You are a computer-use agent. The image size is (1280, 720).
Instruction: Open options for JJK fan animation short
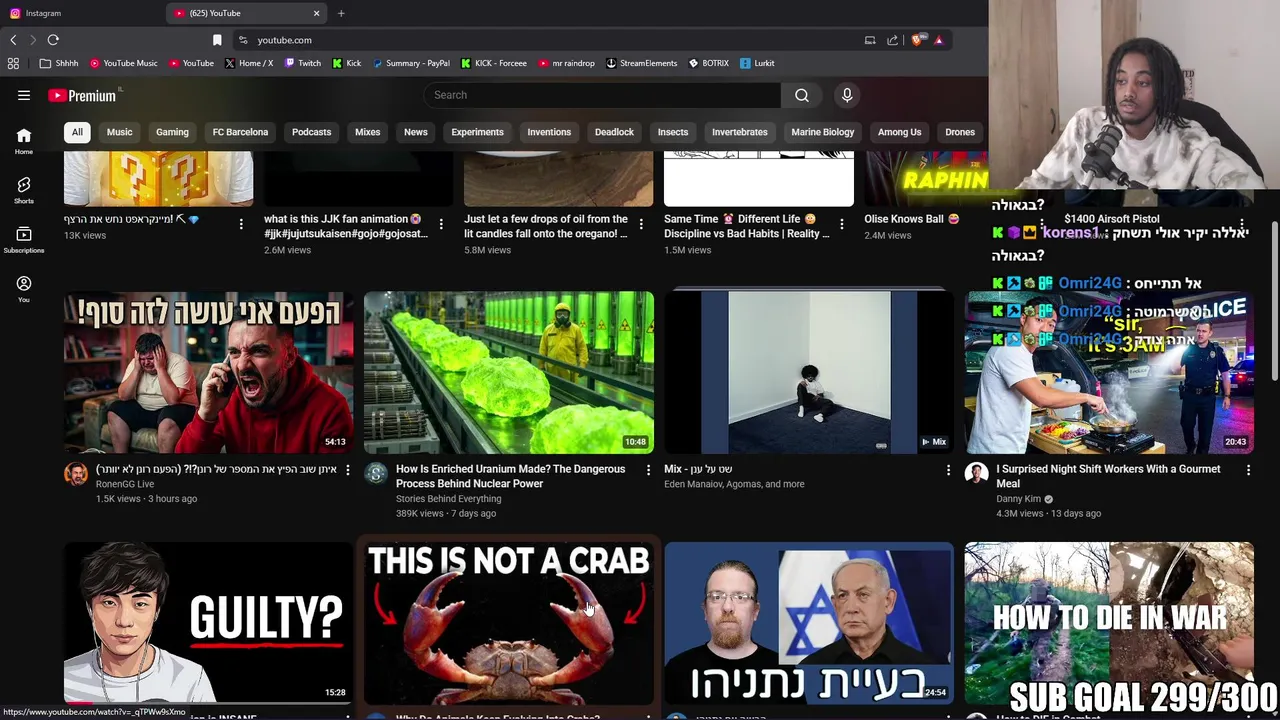(x=441, y=224)
